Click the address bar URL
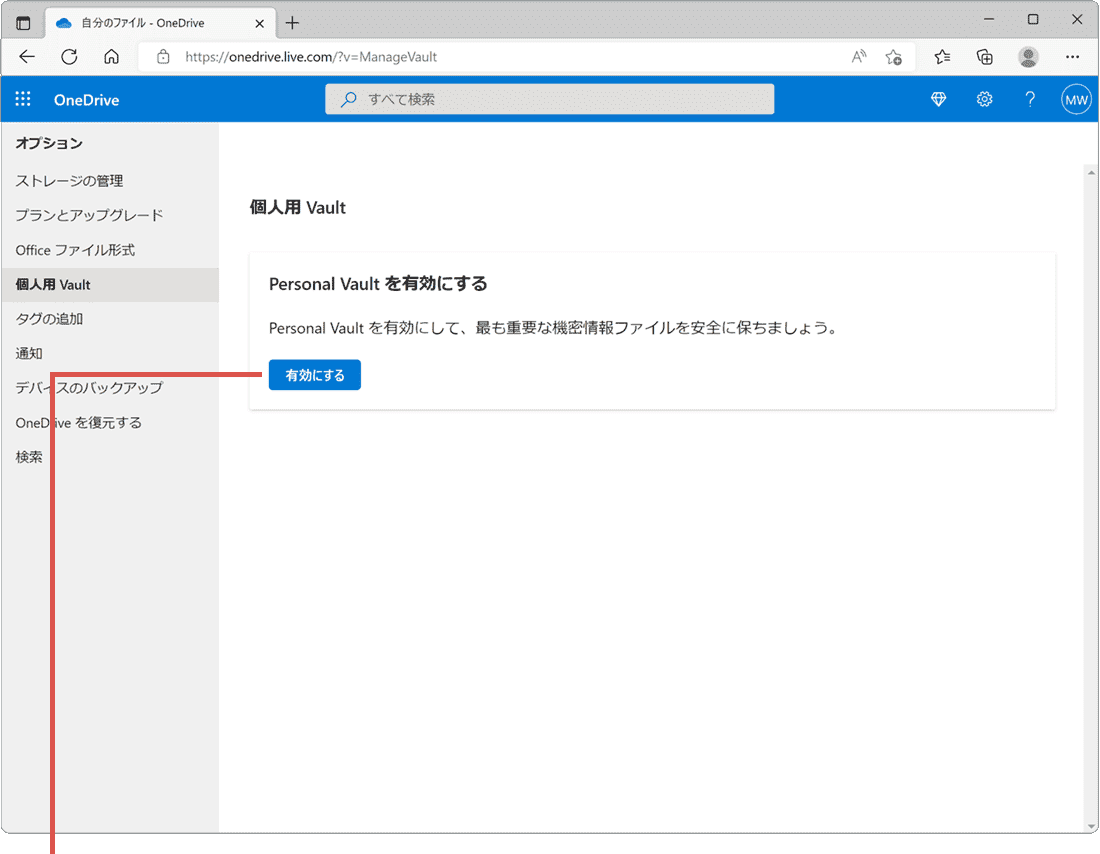Viewport: 1100px width, 854px height. tap(311, 57)
